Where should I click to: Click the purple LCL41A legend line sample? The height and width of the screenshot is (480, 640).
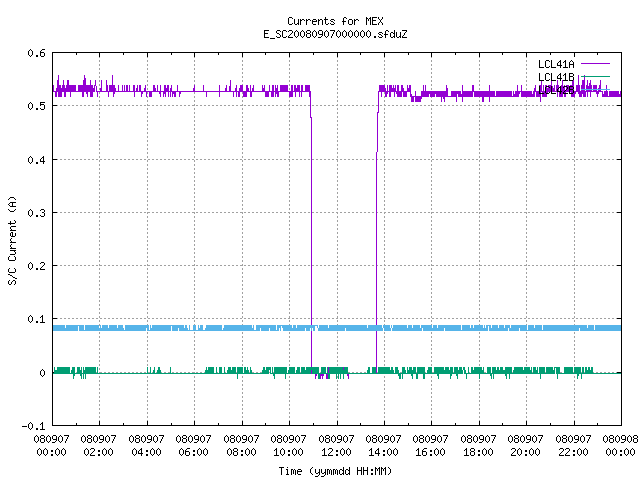pos(595,64)
